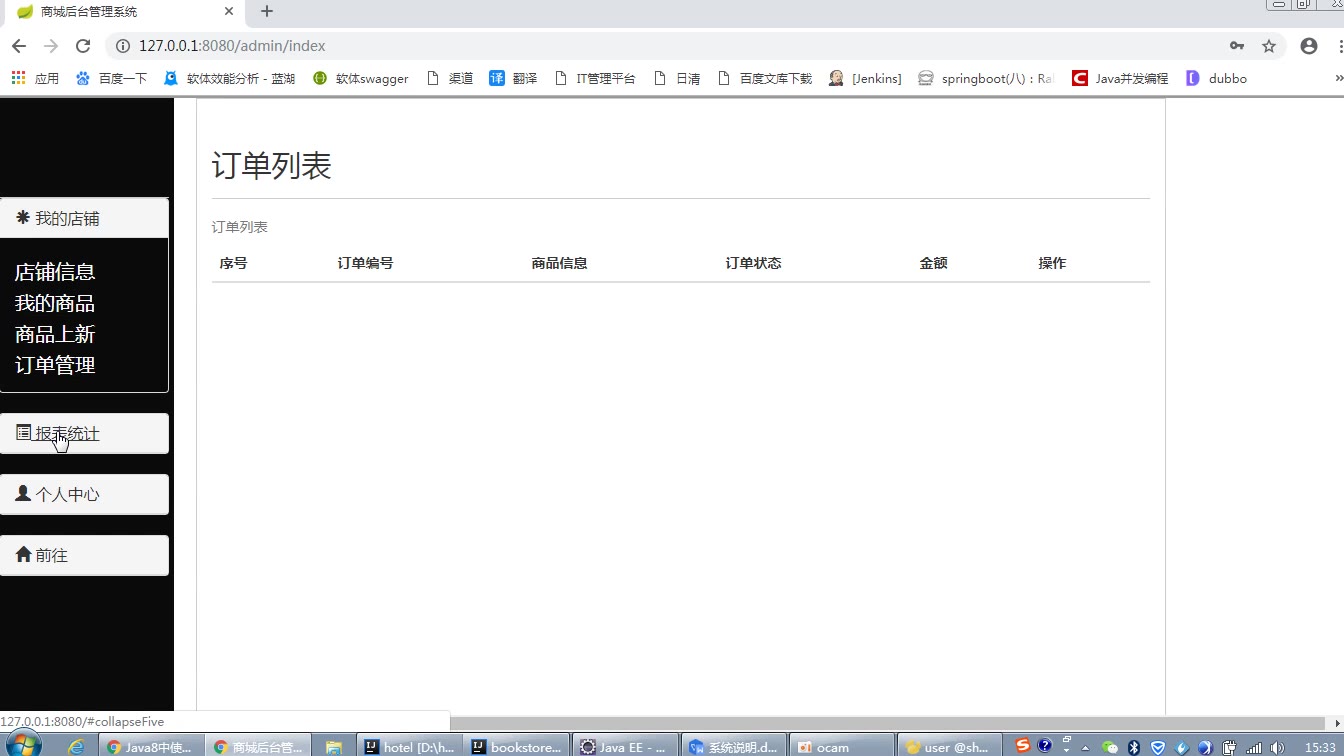
Task: Open the 百度一下 bookmark
Action: 111,78
